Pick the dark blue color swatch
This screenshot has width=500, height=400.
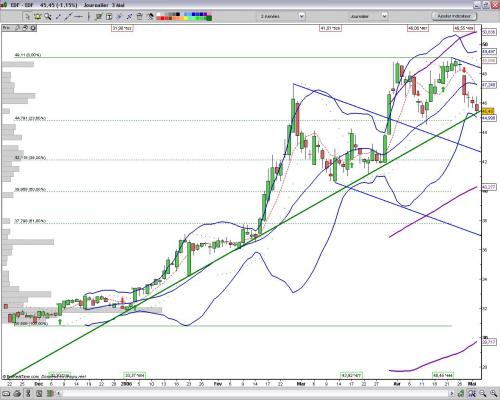pos(201,14)
